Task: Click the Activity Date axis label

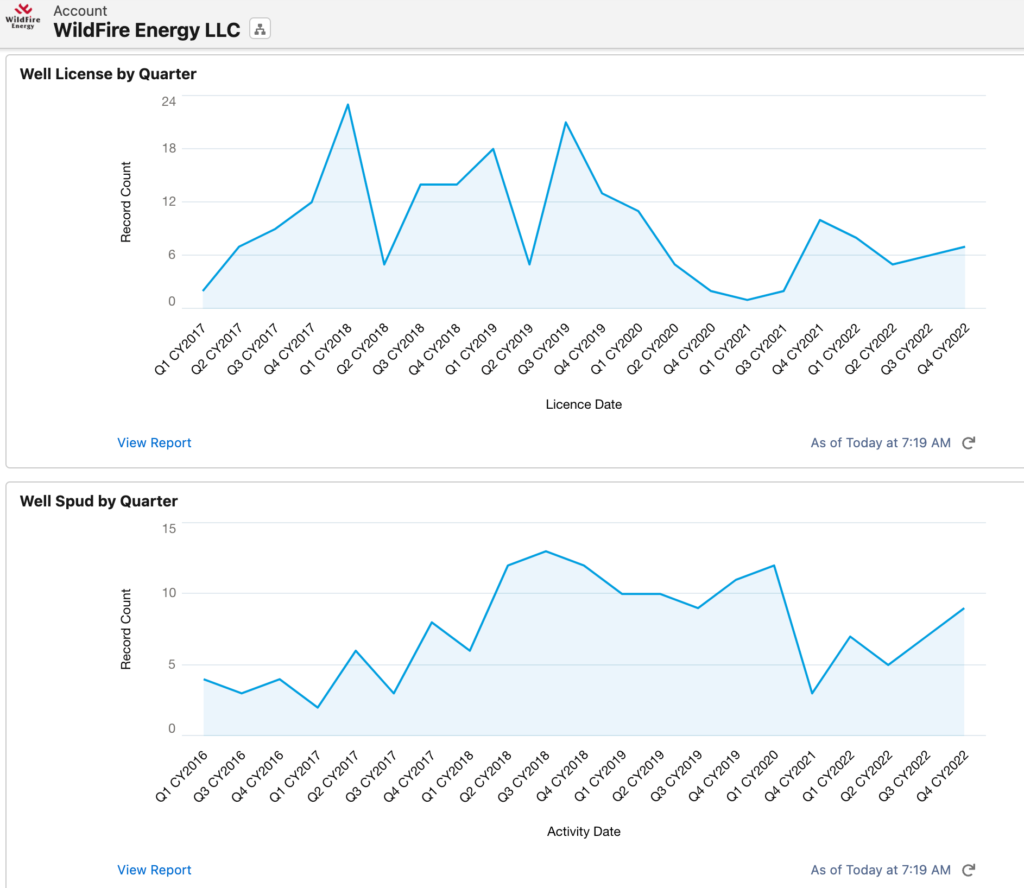Action: coord(584,831)
